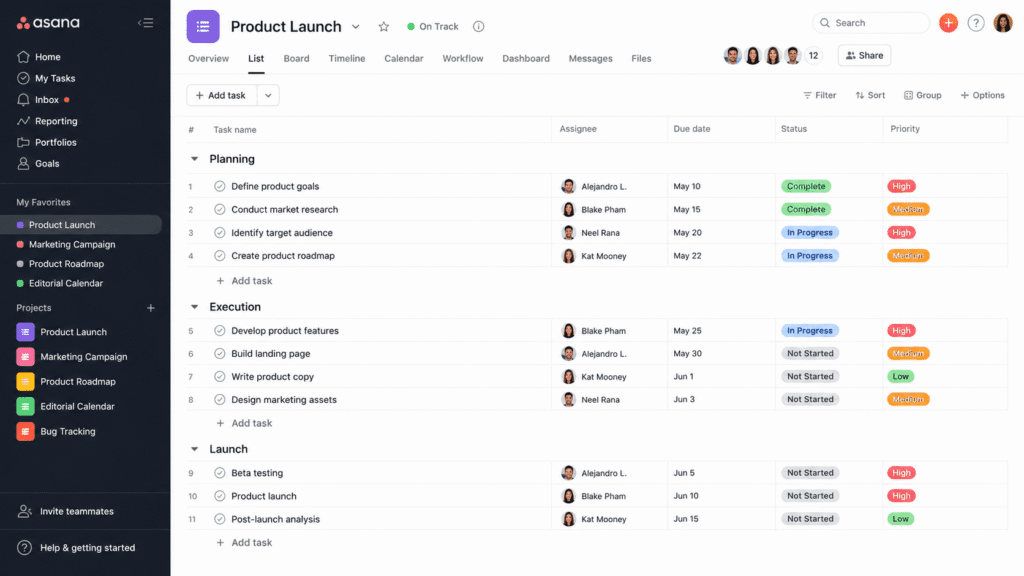
Task: Add task under Planning section
Action: [244, 281]
